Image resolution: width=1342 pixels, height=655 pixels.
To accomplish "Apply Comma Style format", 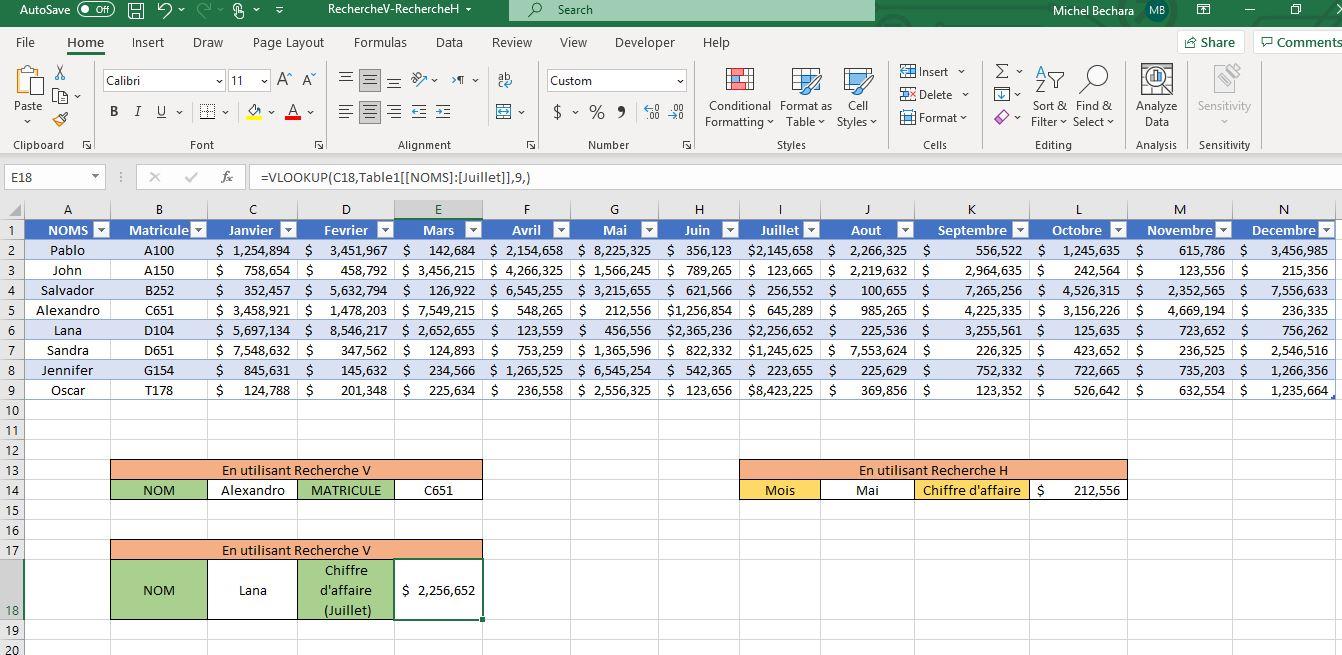I will coord(621,112).
